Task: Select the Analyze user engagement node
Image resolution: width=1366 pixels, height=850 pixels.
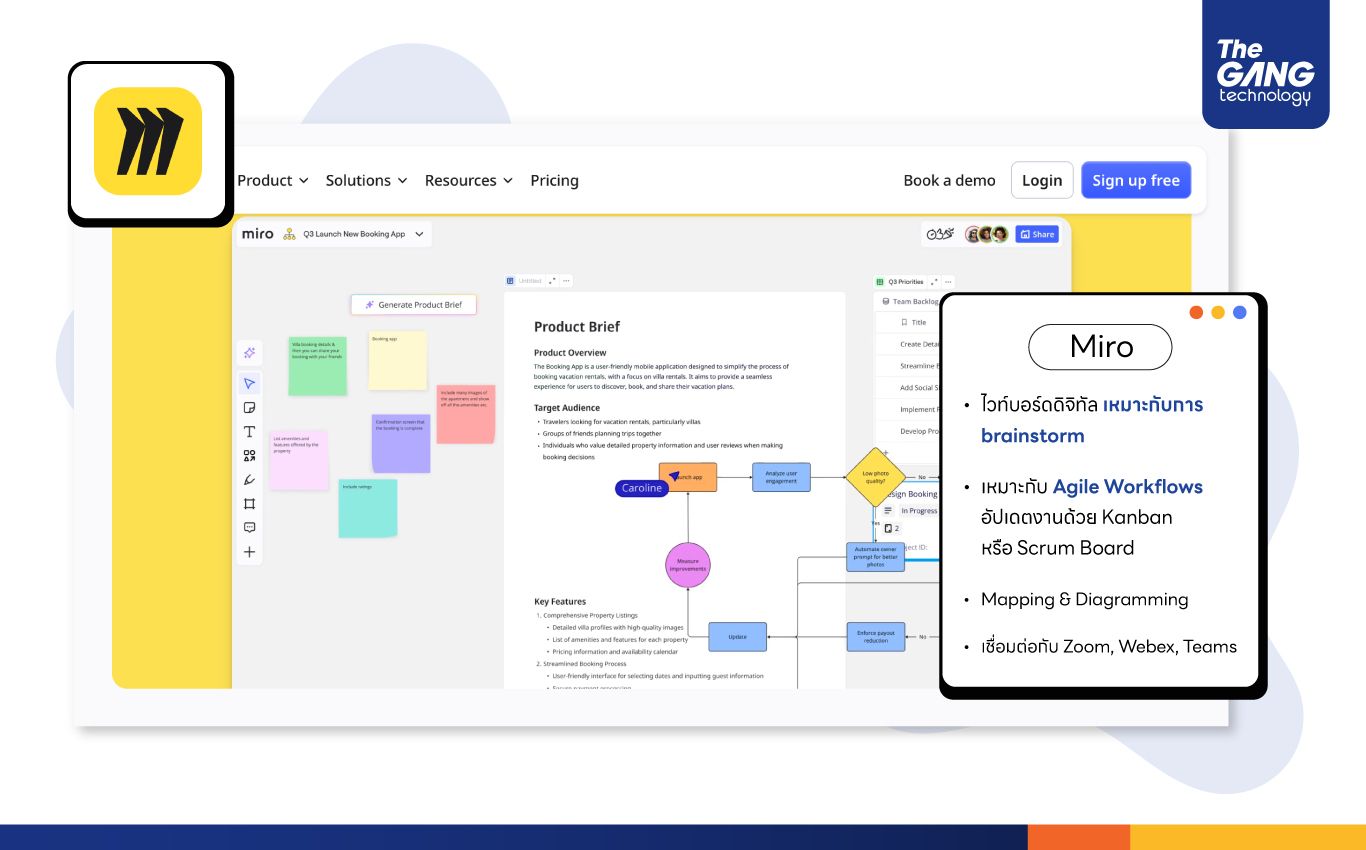Action: click(781, 477)
